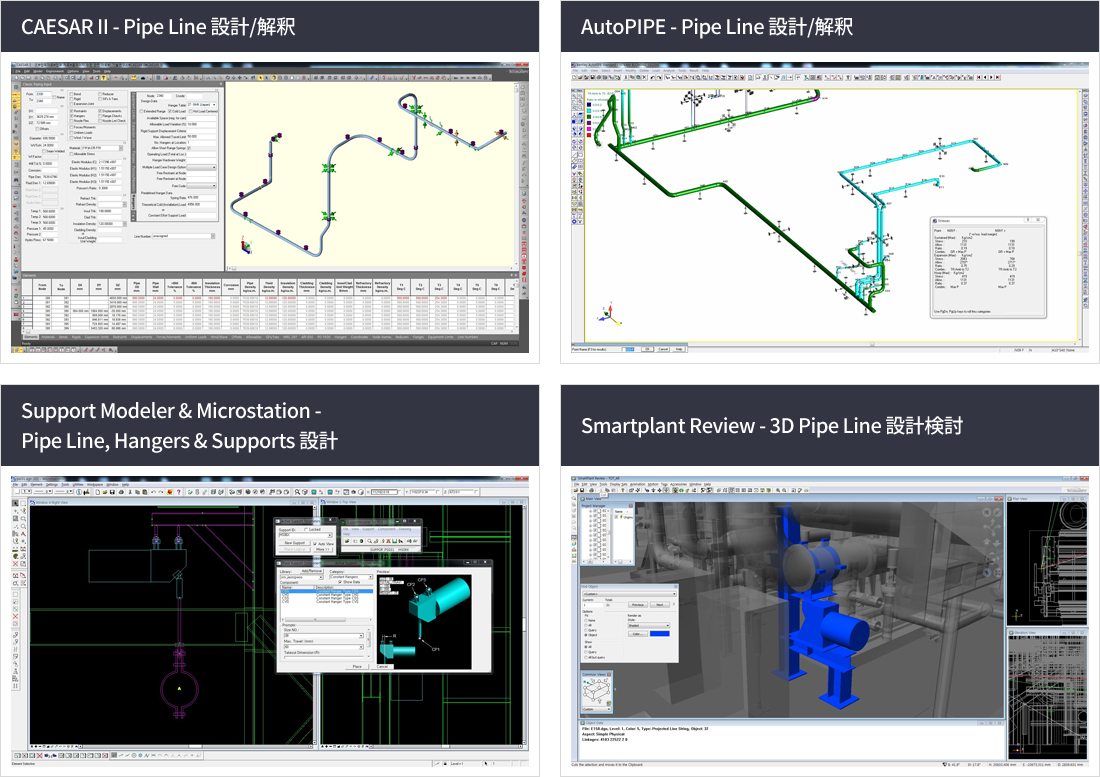Image resolution: width=1100 pixels, height=777 pixels.
Task: Switch to Materials tab in CAESAR II
Action: pyautogui.click(x=48, y=337)
